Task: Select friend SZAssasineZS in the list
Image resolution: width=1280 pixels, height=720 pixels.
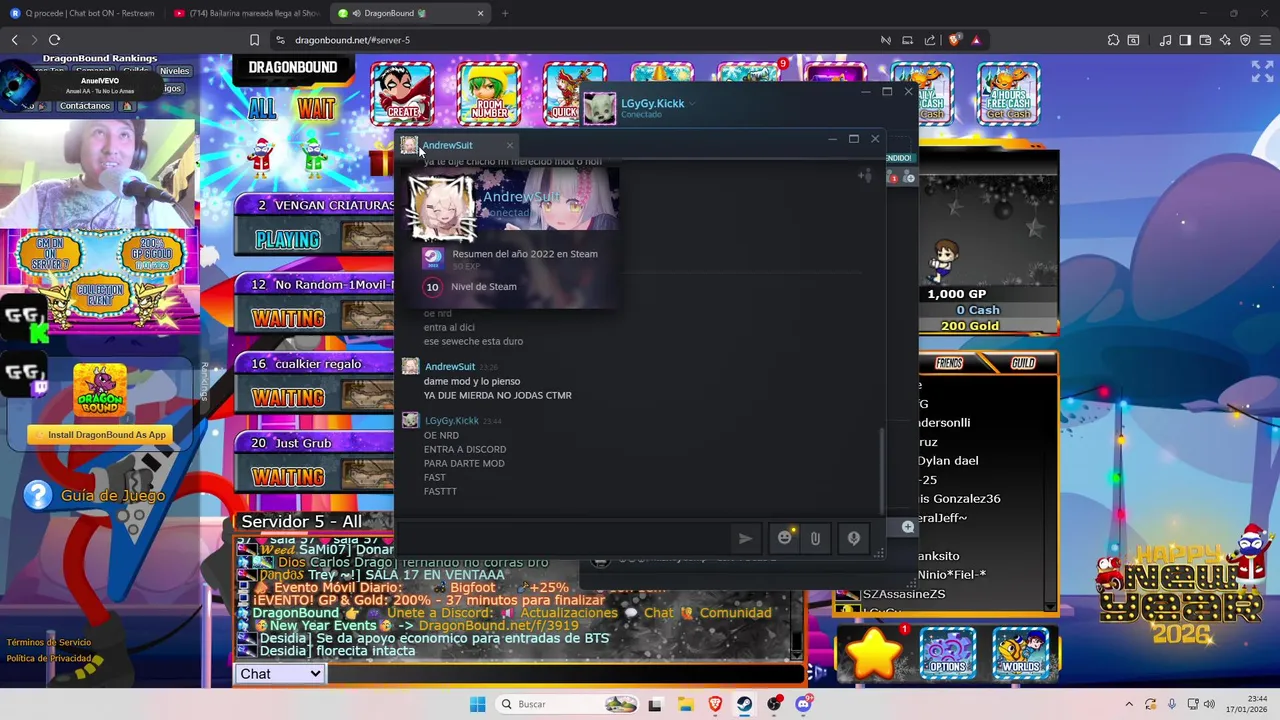Action: coord(904,594)
